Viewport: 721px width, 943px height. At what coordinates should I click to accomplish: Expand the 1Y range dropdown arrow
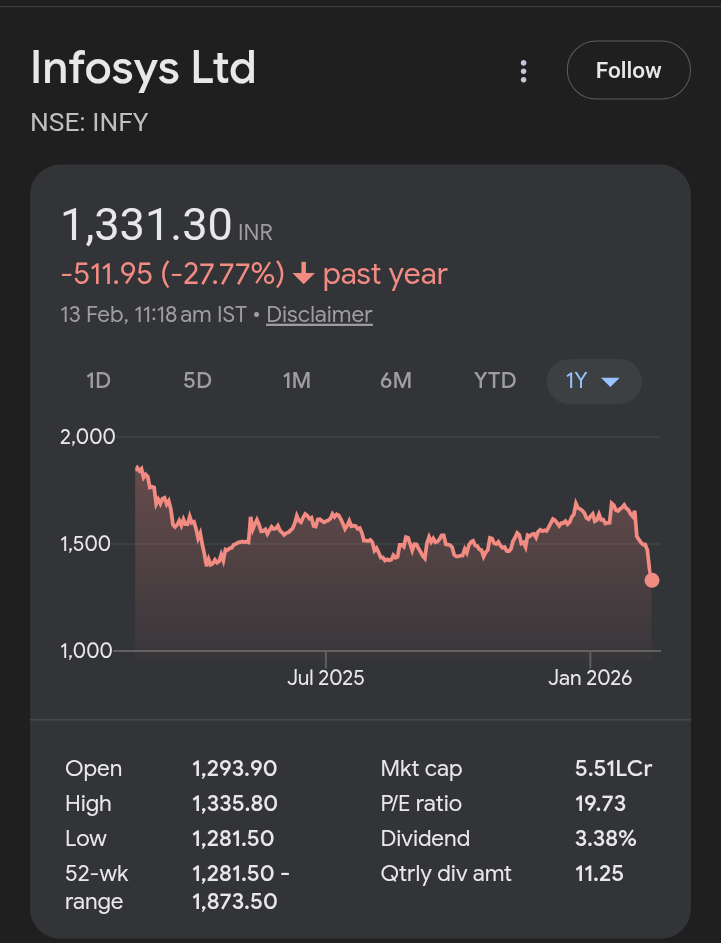click(611, 382)
